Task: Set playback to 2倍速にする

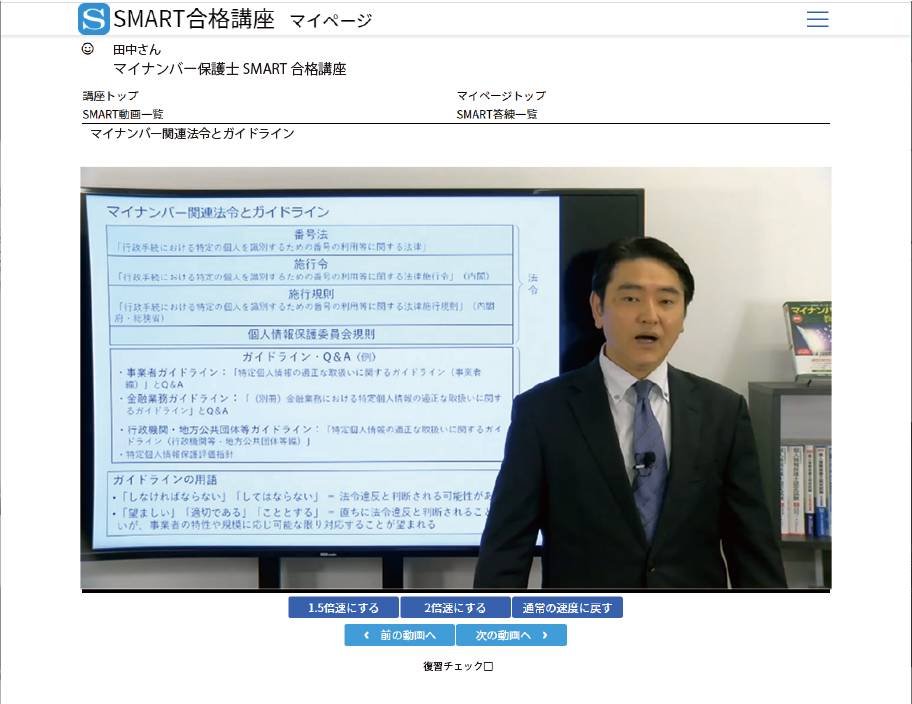Action: pyautogui.click(x=455, y=607)
